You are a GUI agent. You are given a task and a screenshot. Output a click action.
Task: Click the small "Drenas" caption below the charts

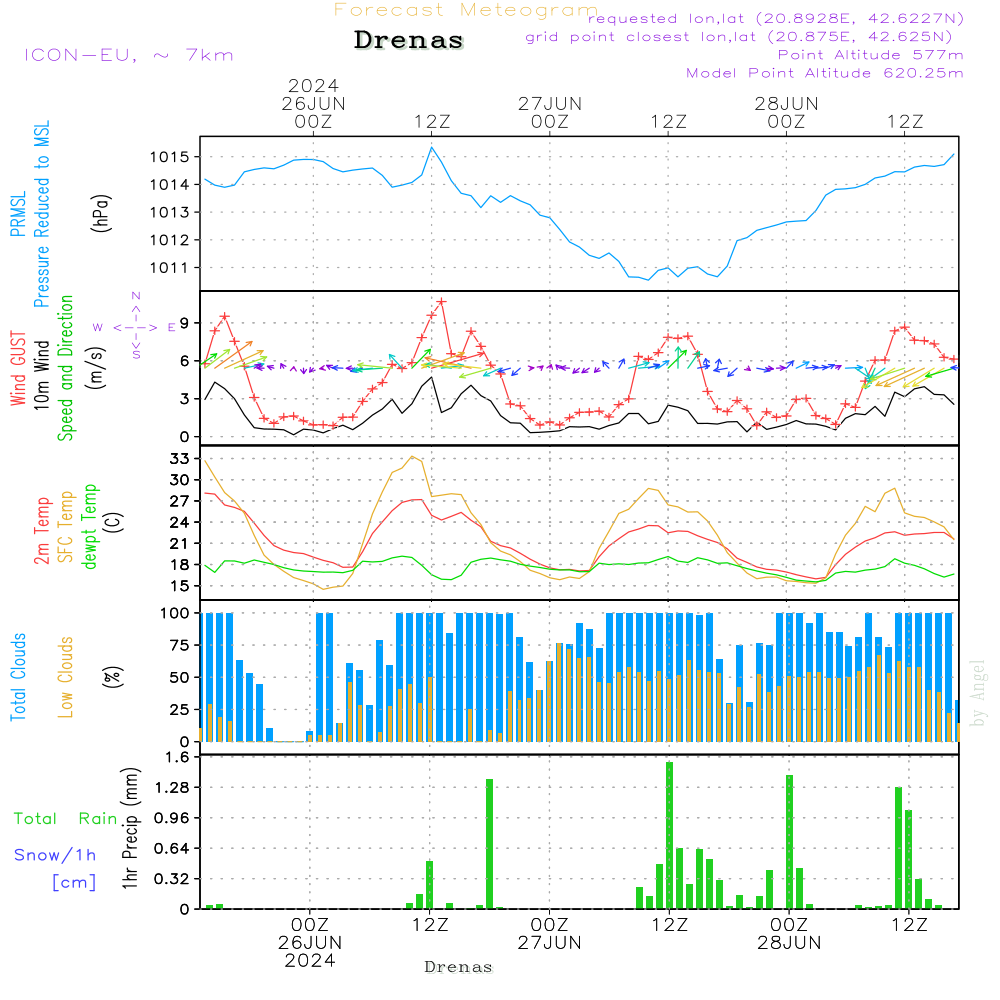tap(459, 967)
